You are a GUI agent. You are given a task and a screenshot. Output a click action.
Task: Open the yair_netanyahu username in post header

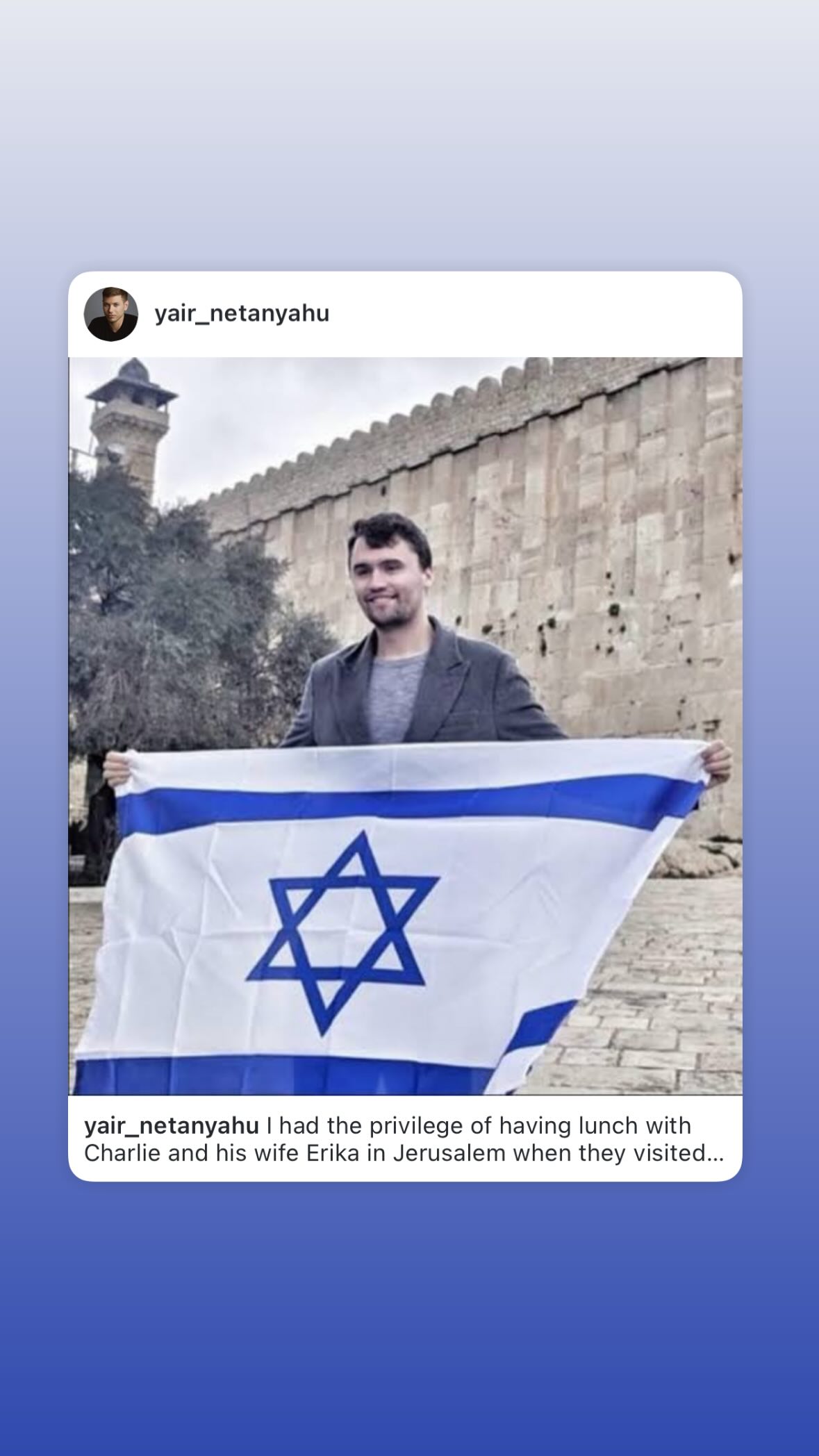[x=242, y=314]
